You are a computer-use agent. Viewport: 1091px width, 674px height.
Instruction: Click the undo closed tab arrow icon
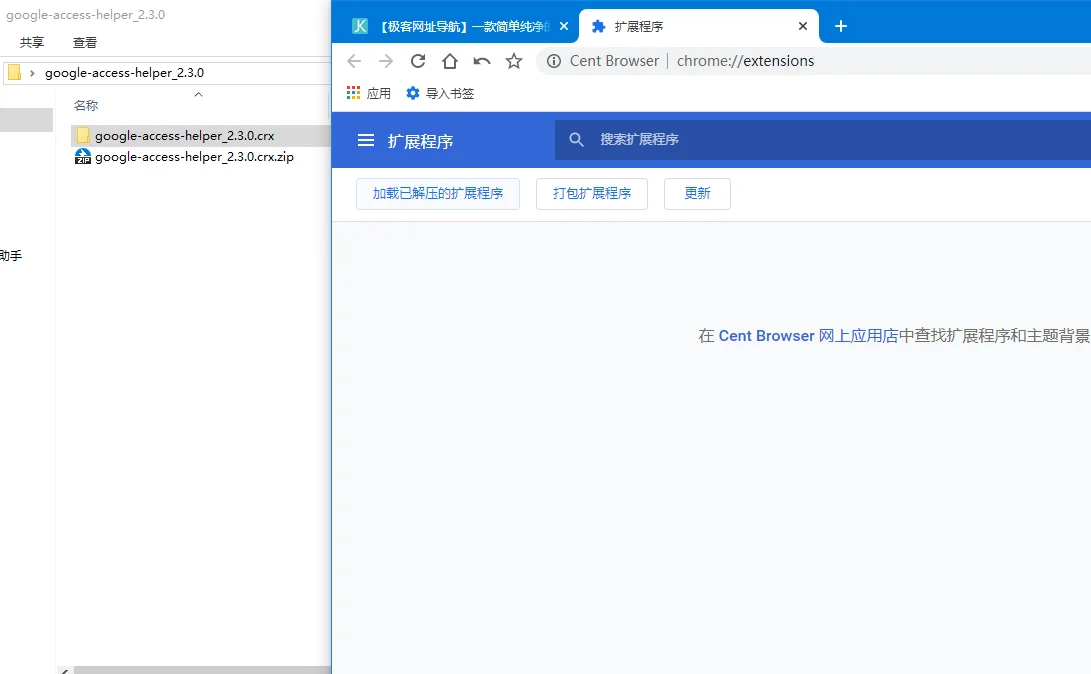click(481, 61)
